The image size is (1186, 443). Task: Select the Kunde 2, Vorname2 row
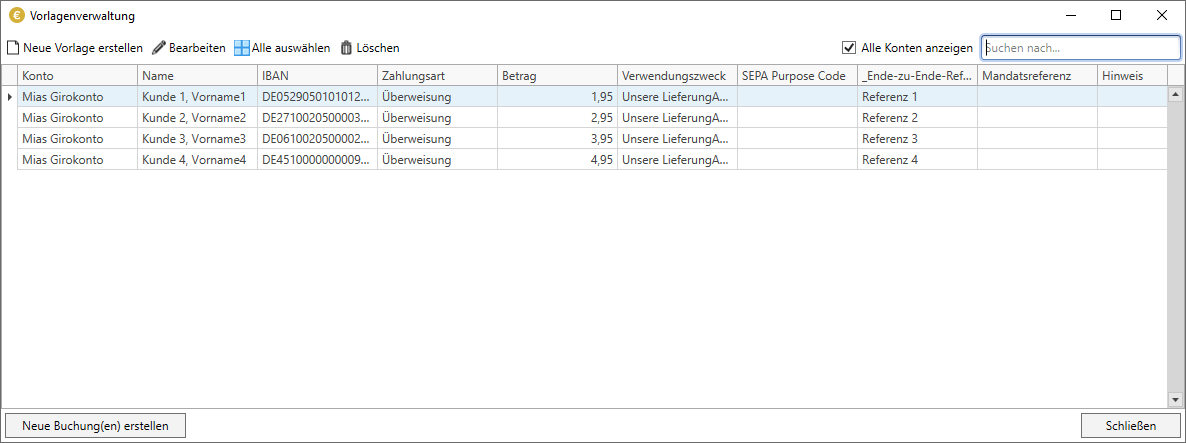coord(194,118)
